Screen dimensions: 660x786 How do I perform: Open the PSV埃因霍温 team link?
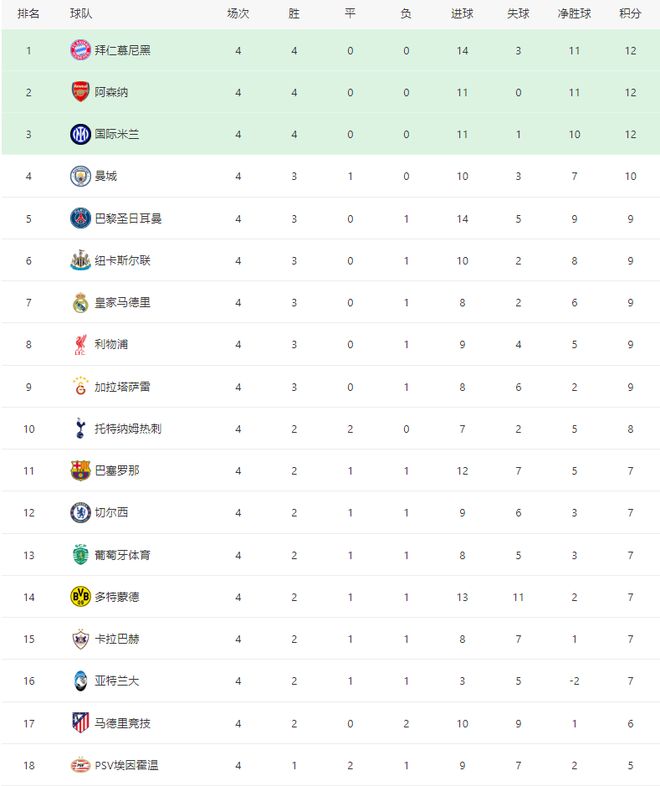click(x=126, y=765)
